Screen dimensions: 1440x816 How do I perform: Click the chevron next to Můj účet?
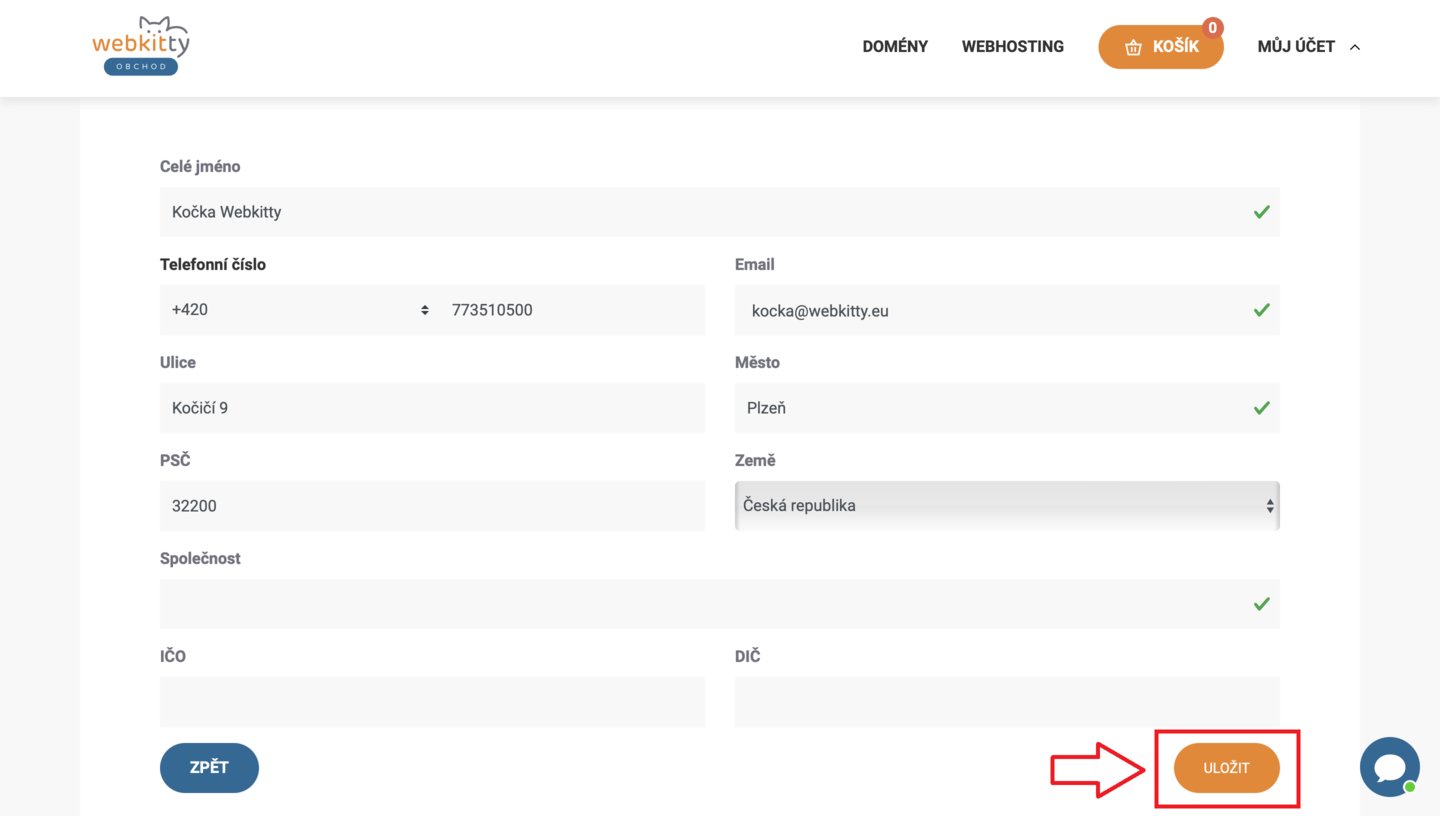pyautogui.click(x=1355, y=47)
